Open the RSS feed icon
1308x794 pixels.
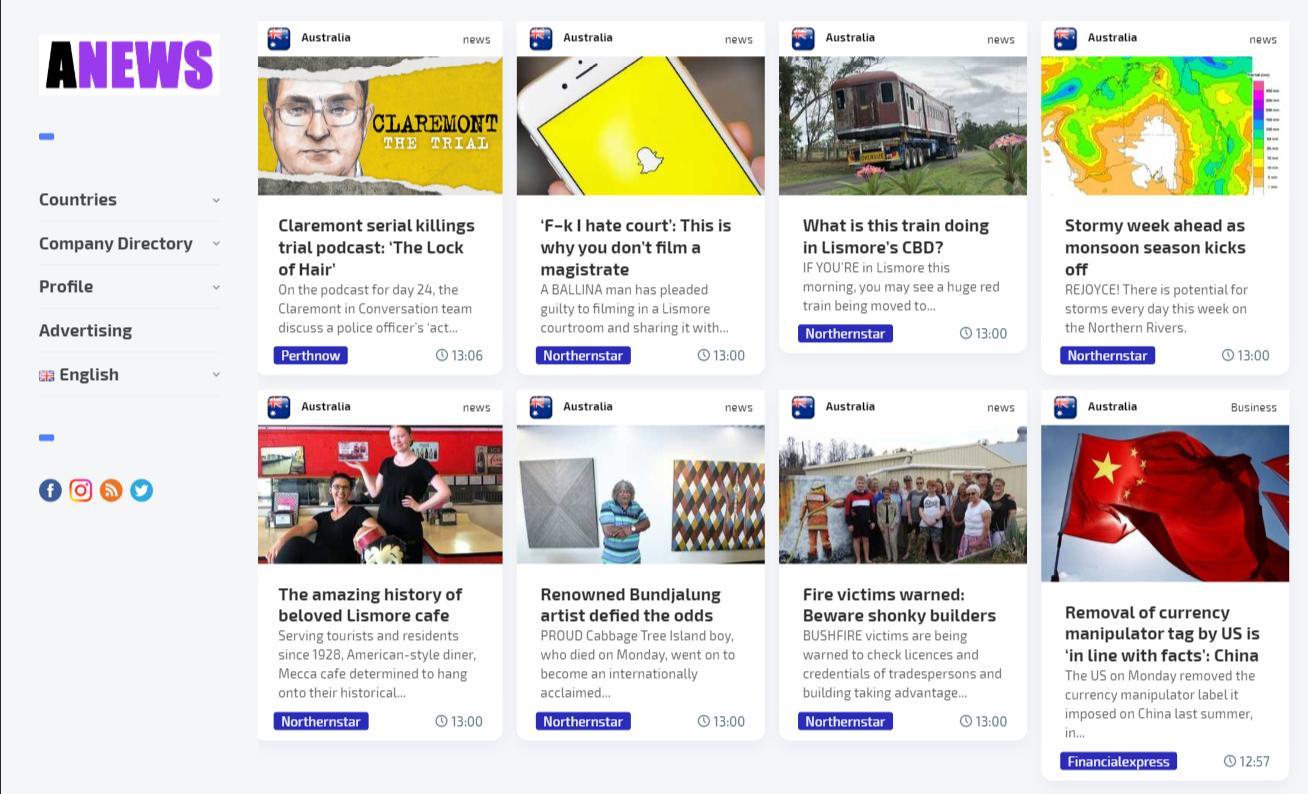pos(111,490)
